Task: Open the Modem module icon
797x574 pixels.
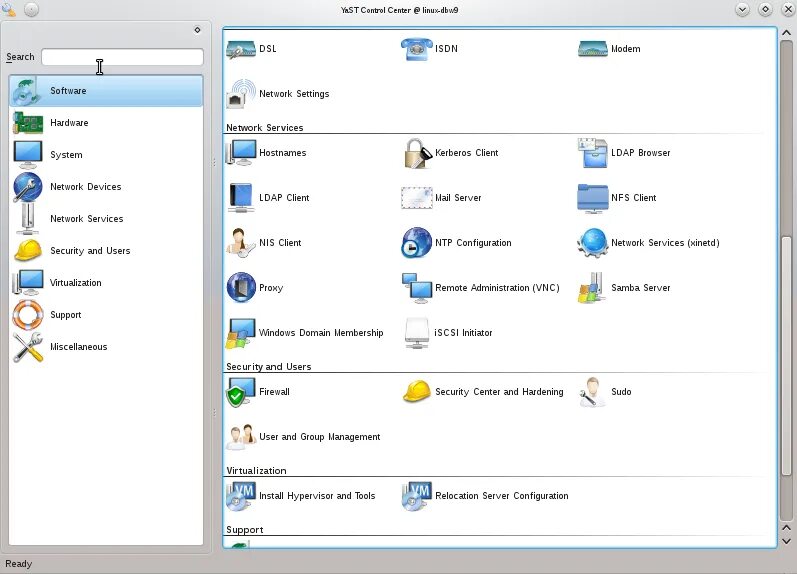Action: point(593,49)
